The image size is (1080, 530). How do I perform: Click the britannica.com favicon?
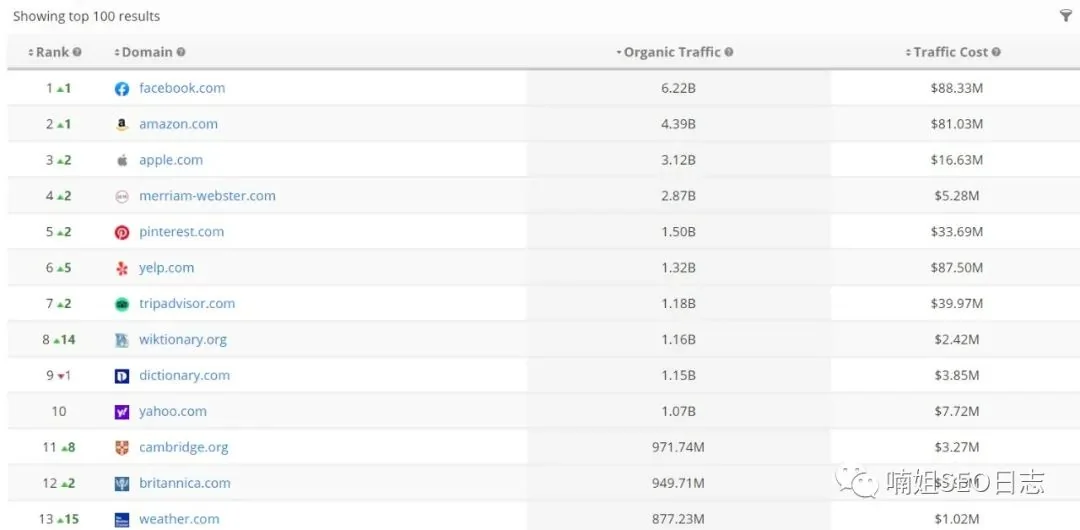click(x=122, y=483)
